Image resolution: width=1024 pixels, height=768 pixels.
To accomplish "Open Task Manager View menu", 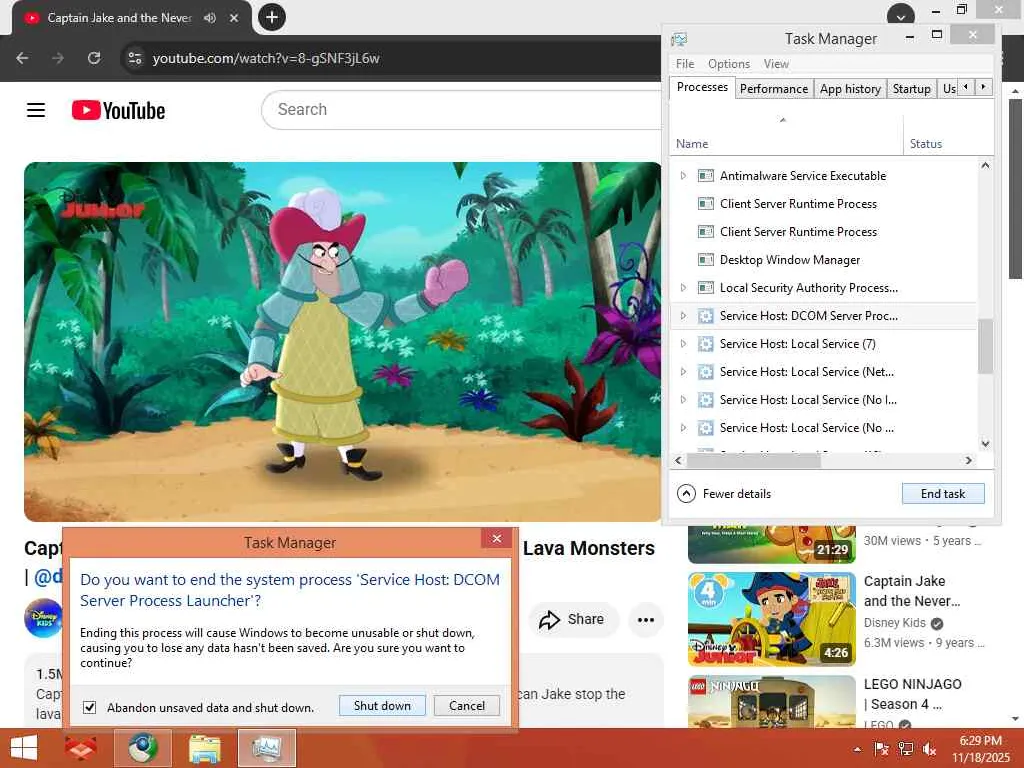I will point(776,64).
